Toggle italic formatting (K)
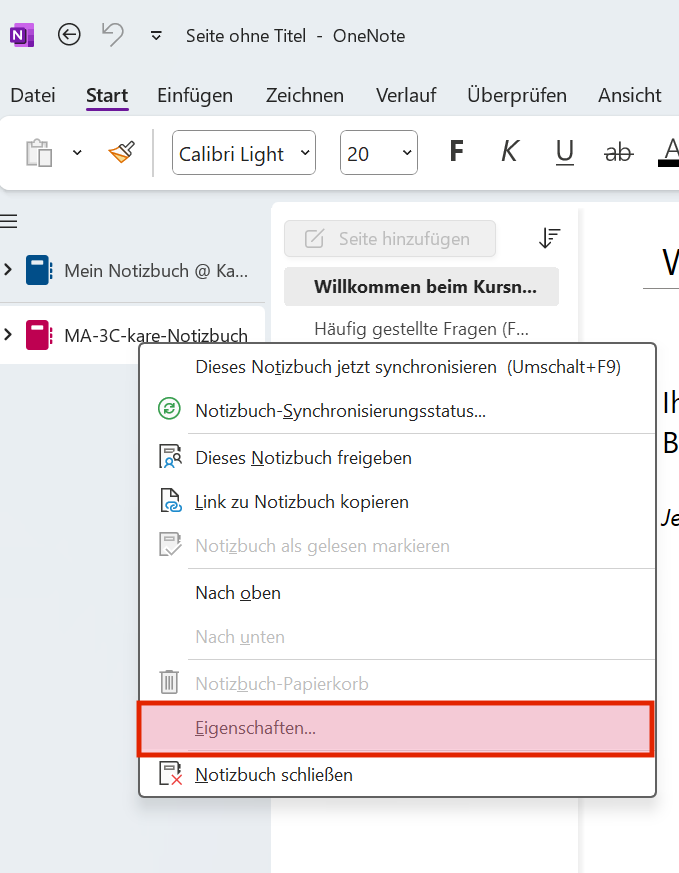 (x=510, y=151)
